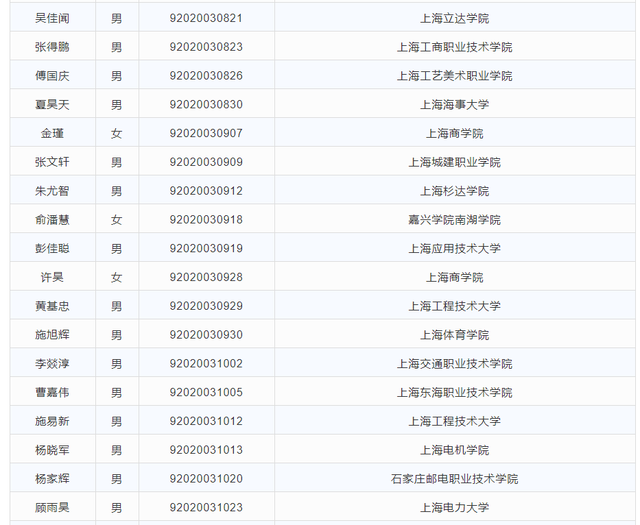640x525 pixels.
Task: Click gender 女 in 许昊 row
Action: tap(117, 277)
